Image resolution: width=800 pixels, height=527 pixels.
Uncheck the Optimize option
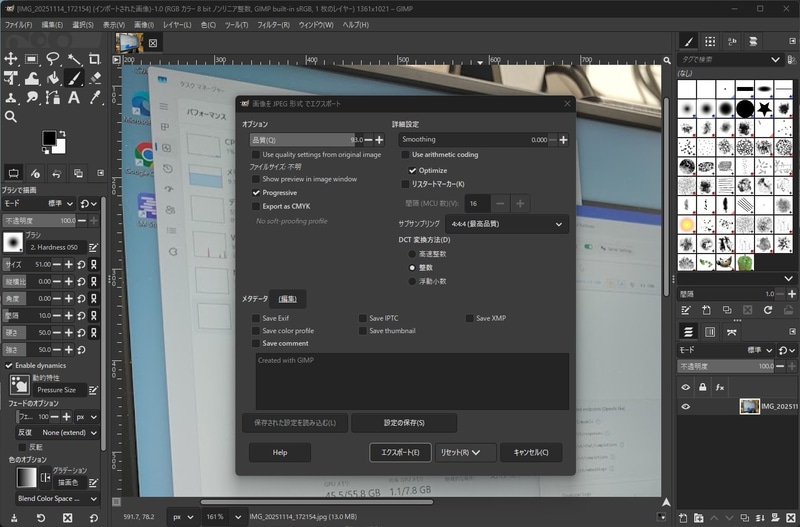point(412,170)
